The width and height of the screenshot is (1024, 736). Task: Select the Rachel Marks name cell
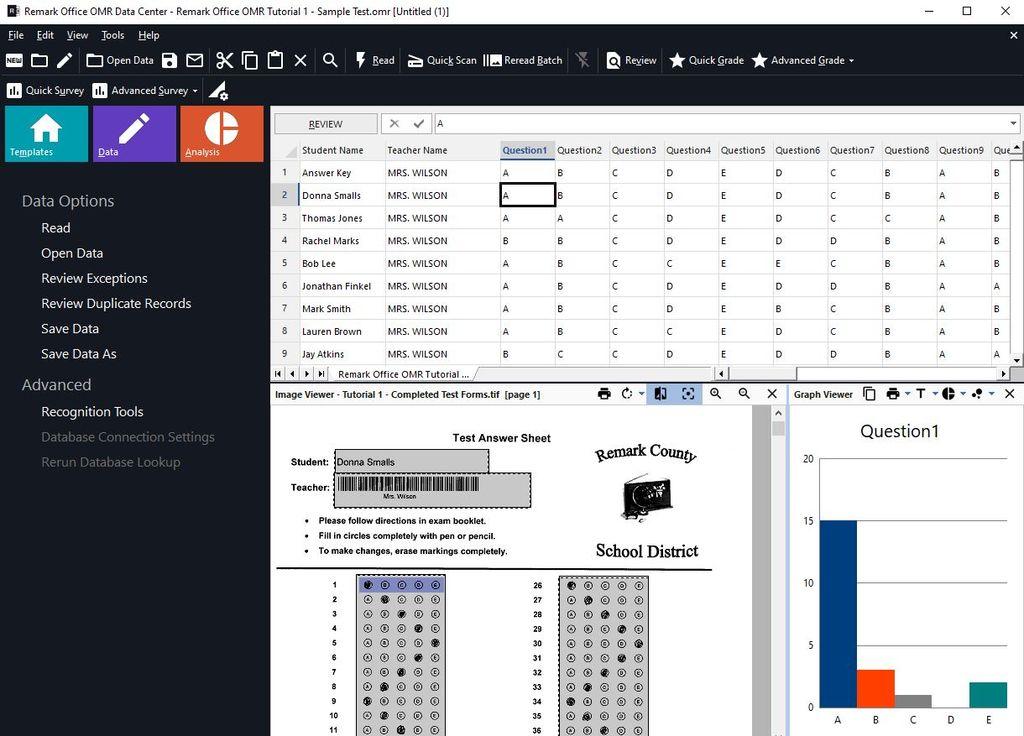(342, 241)
